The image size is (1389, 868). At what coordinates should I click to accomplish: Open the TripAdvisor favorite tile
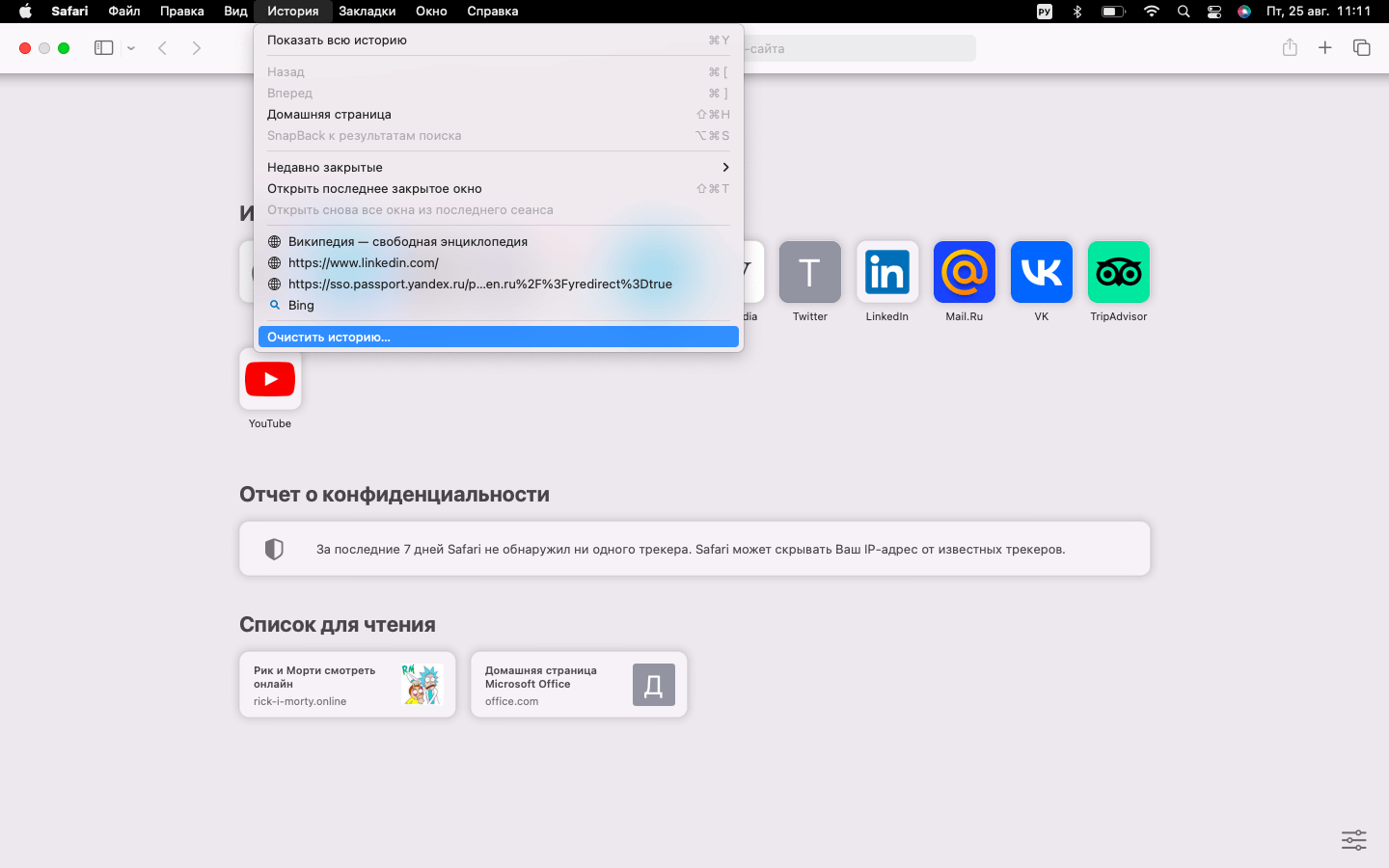click(1119, 272)
